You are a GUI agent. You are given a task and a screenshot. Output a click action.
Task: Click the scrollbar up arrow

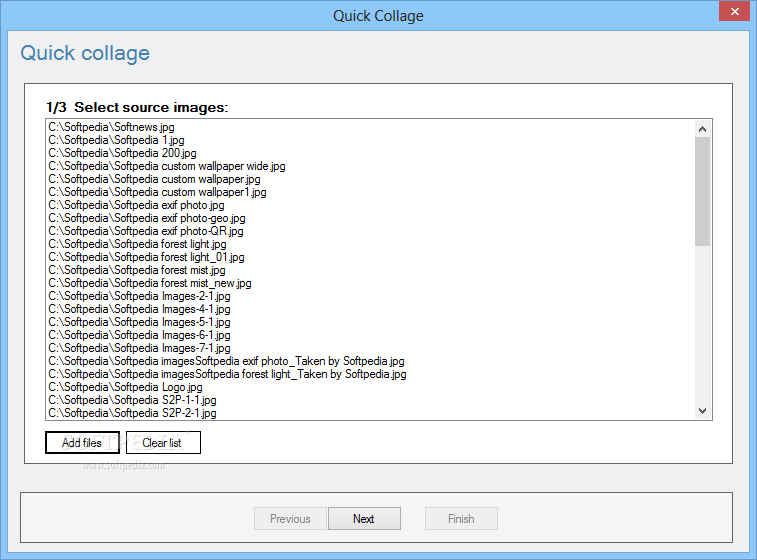pyautogui.click(x=702, y=129)
